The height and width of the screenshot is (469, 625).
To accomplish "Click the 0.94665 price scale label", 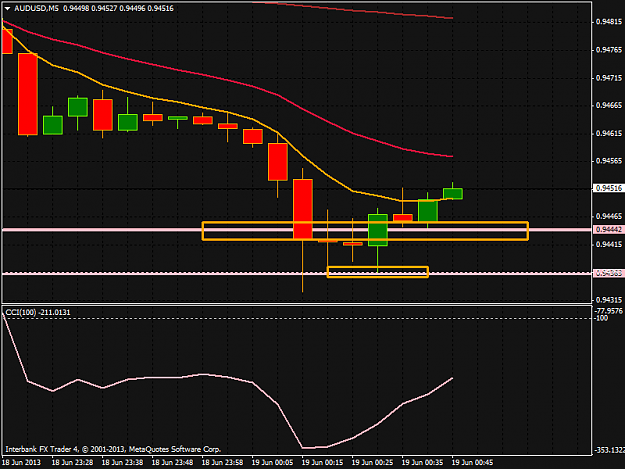I will pyautogui.click(x=609, y=106).
